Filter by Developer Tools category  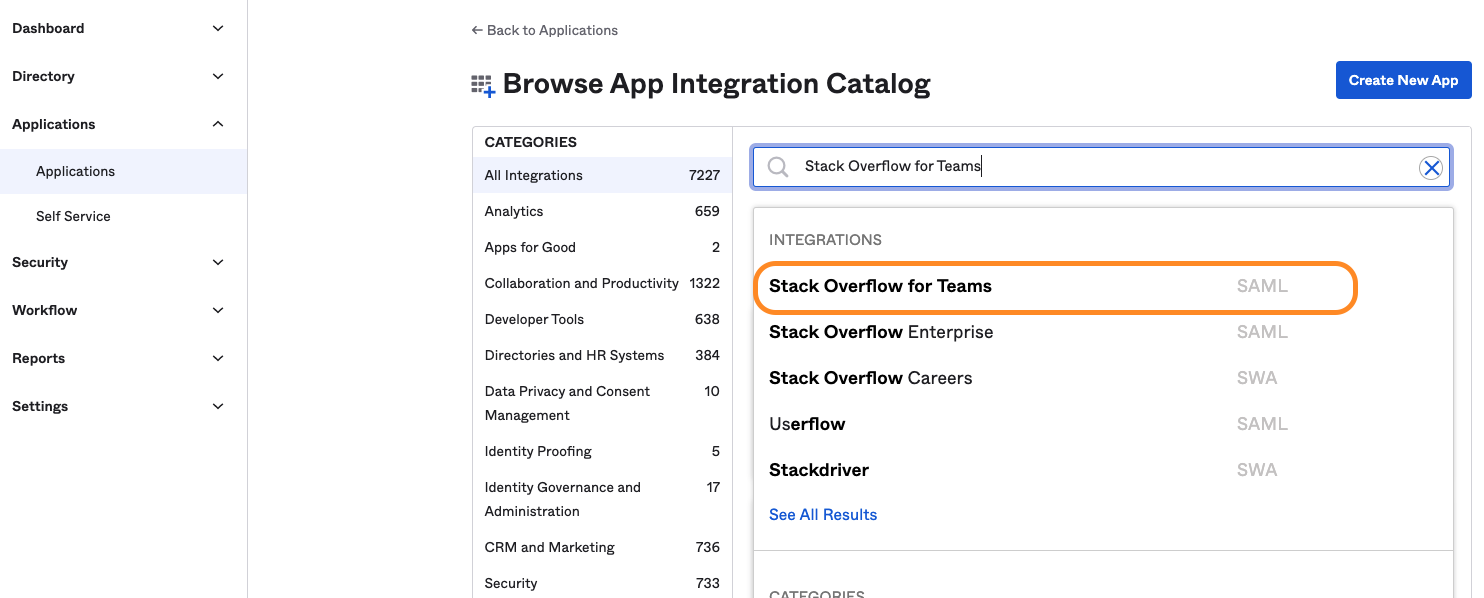(602, 319)
